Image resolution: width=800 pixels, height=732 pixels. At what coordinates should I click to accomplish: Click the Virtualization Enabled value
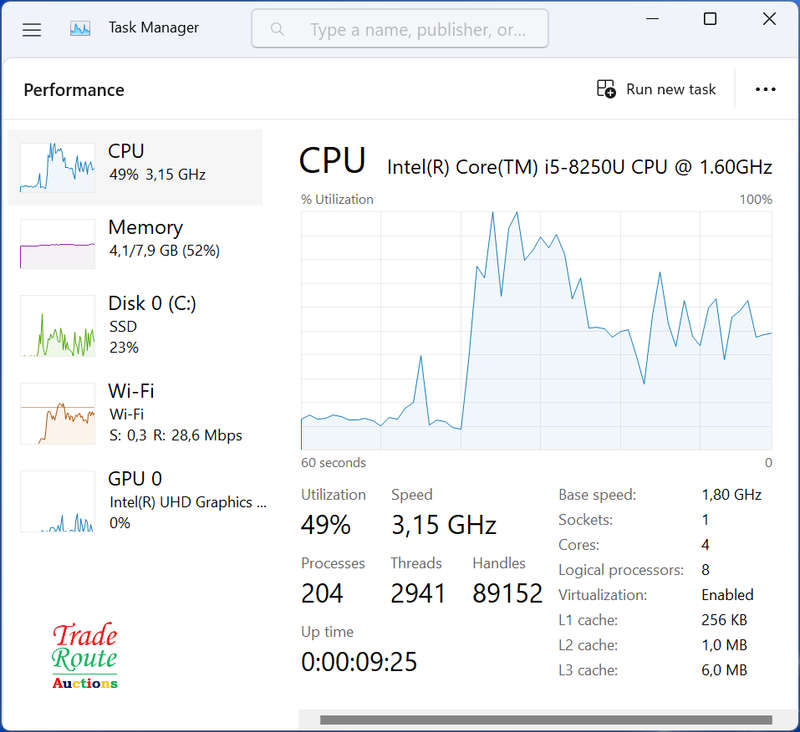point(727,595)
